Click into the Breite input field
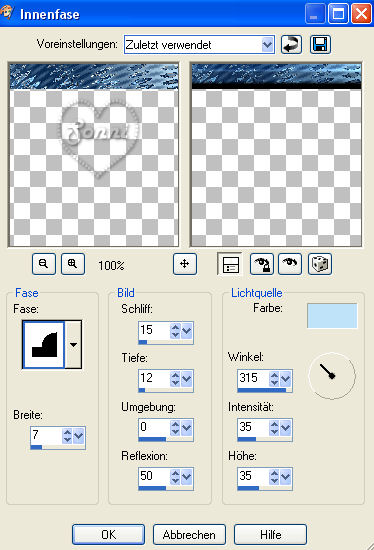 tap(46, 435)
